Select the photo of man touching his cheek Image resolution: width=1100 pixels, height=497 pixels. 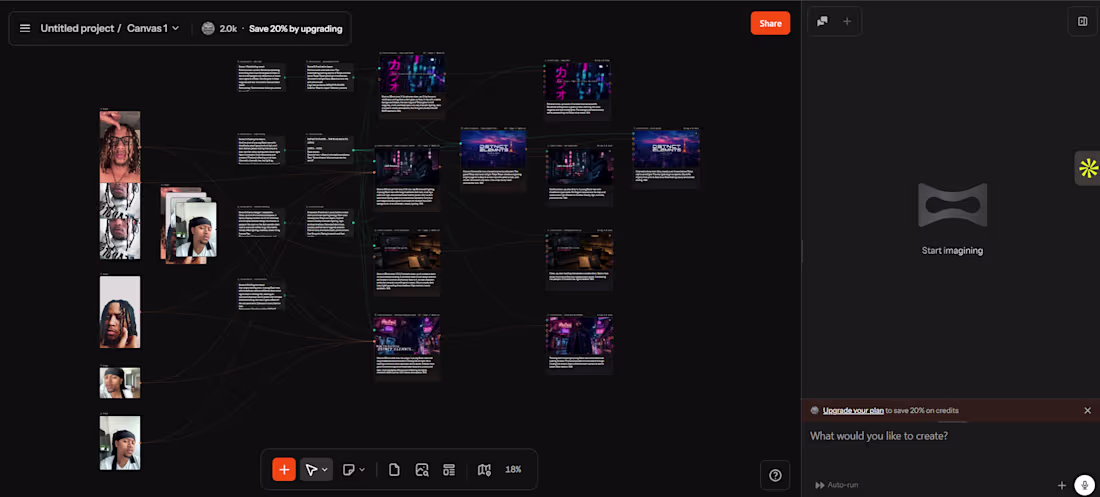tap(120, 312)
